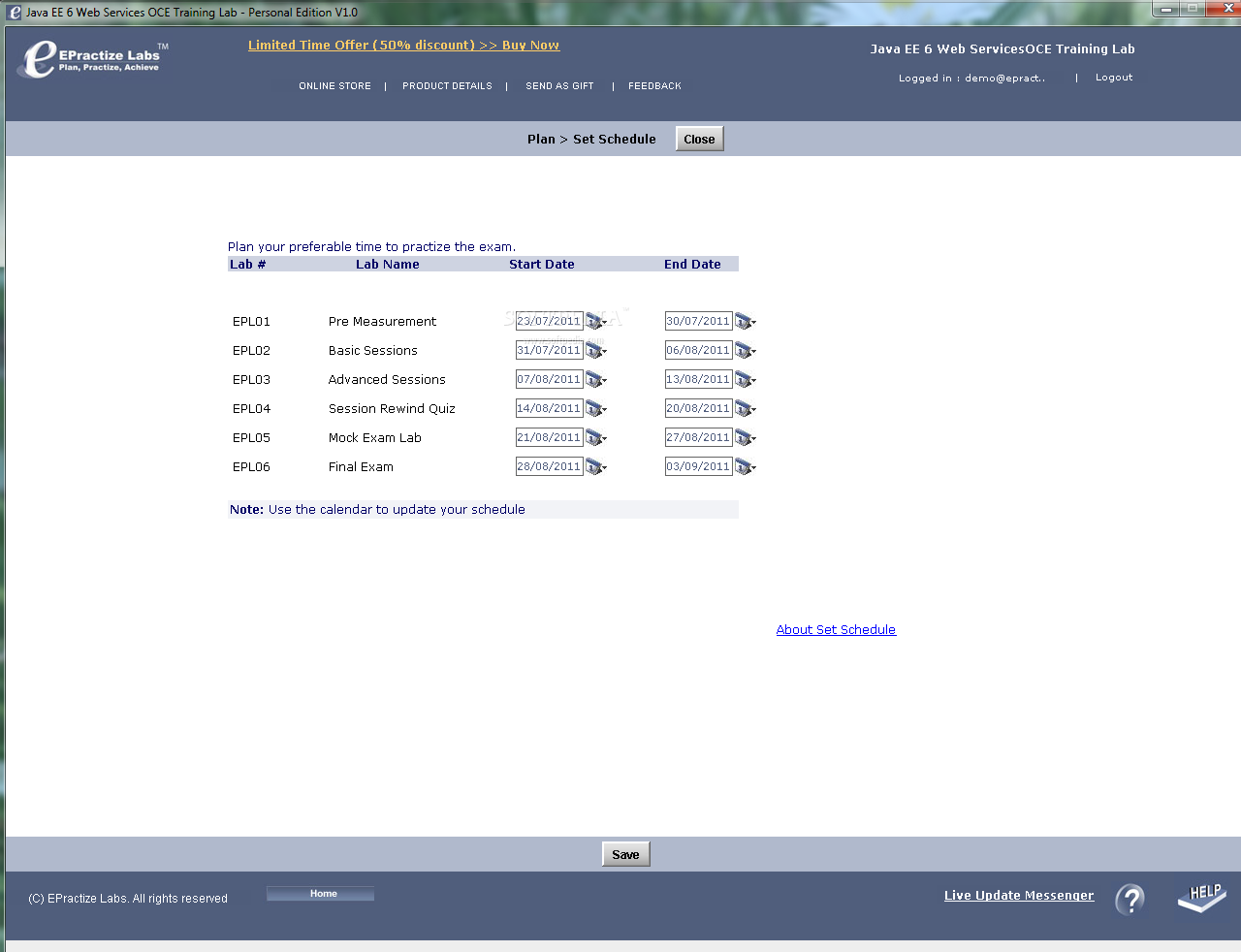The width and height of the screenshot is (1241, 952).
Task: Open the FEEDBACK menu item
Action: pyautogui.click(x=654, y=86)
